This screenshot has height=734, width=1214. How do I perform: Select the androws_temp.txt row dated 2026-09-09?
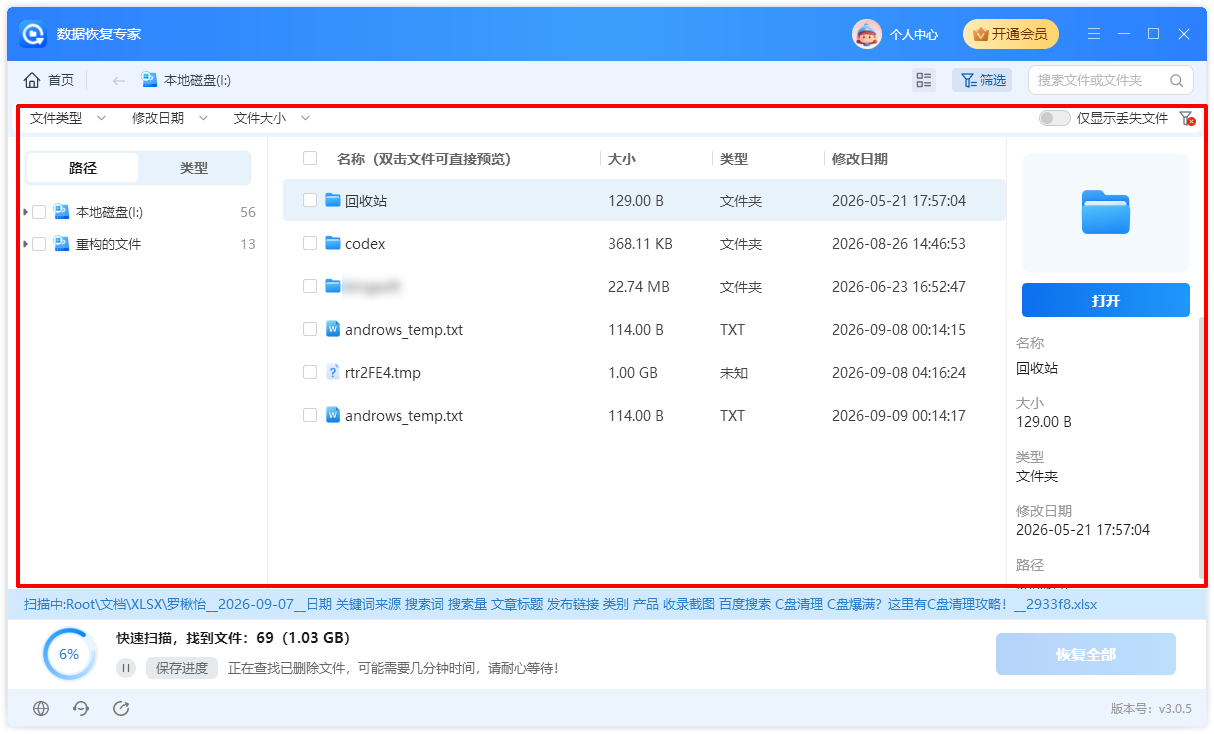click(644, 415)
